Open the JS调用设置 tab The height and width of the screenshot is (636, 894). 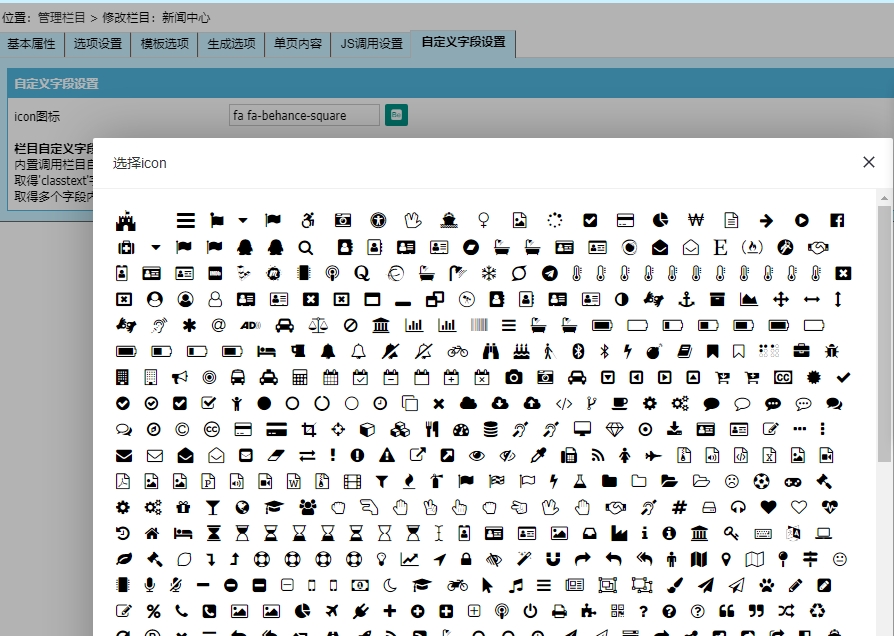371,44
